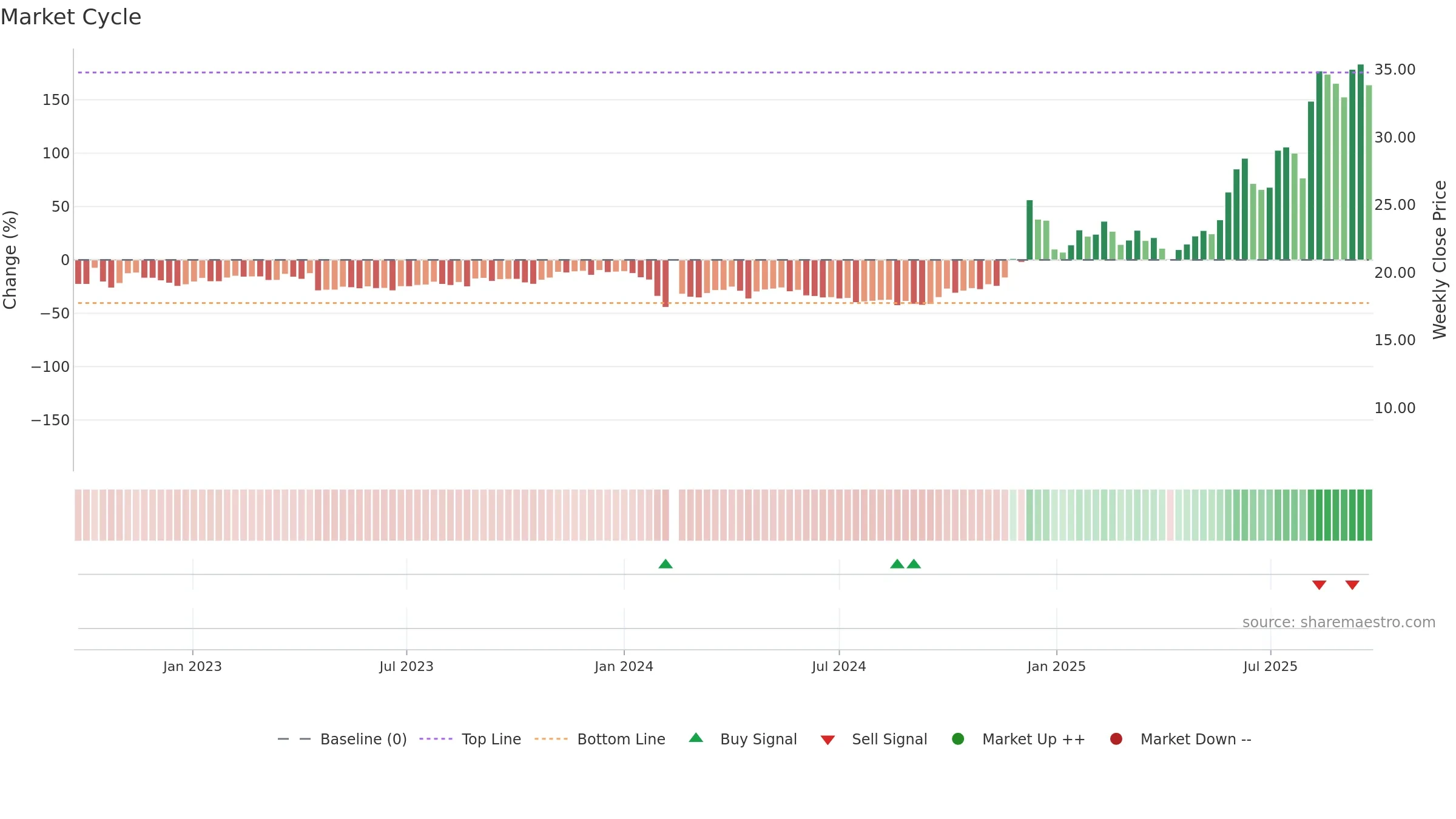The image size is (1456, 819).
Task: Click the Jan 2025 axis label
Action: pos(1056,666)
